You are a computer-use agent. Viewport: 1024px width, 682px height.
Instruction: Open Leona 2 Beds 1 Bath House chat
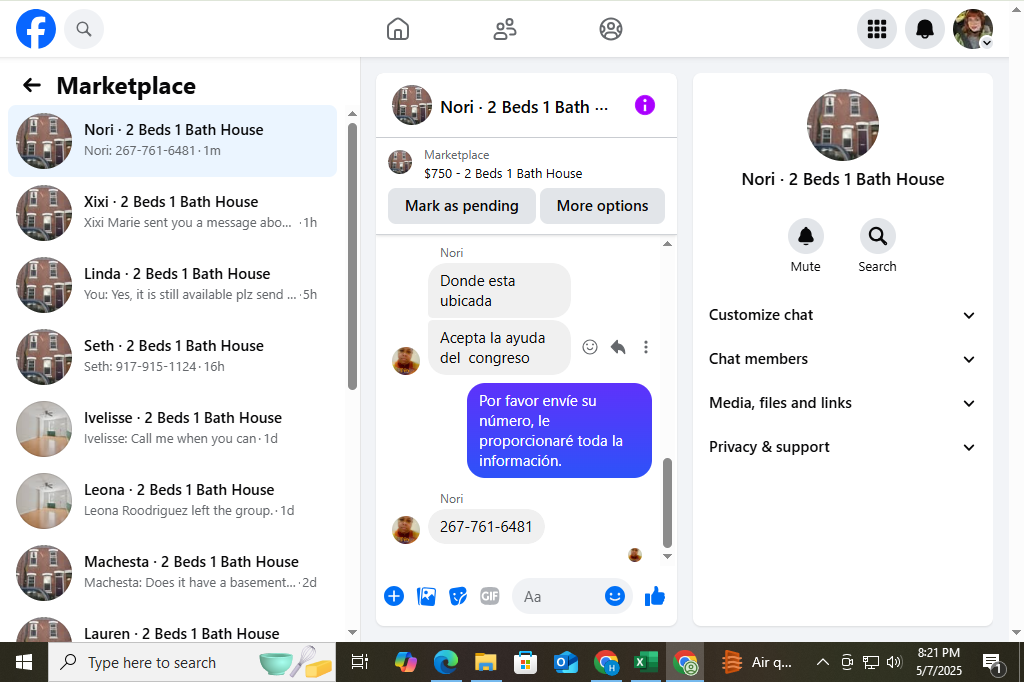coord(172,500)
